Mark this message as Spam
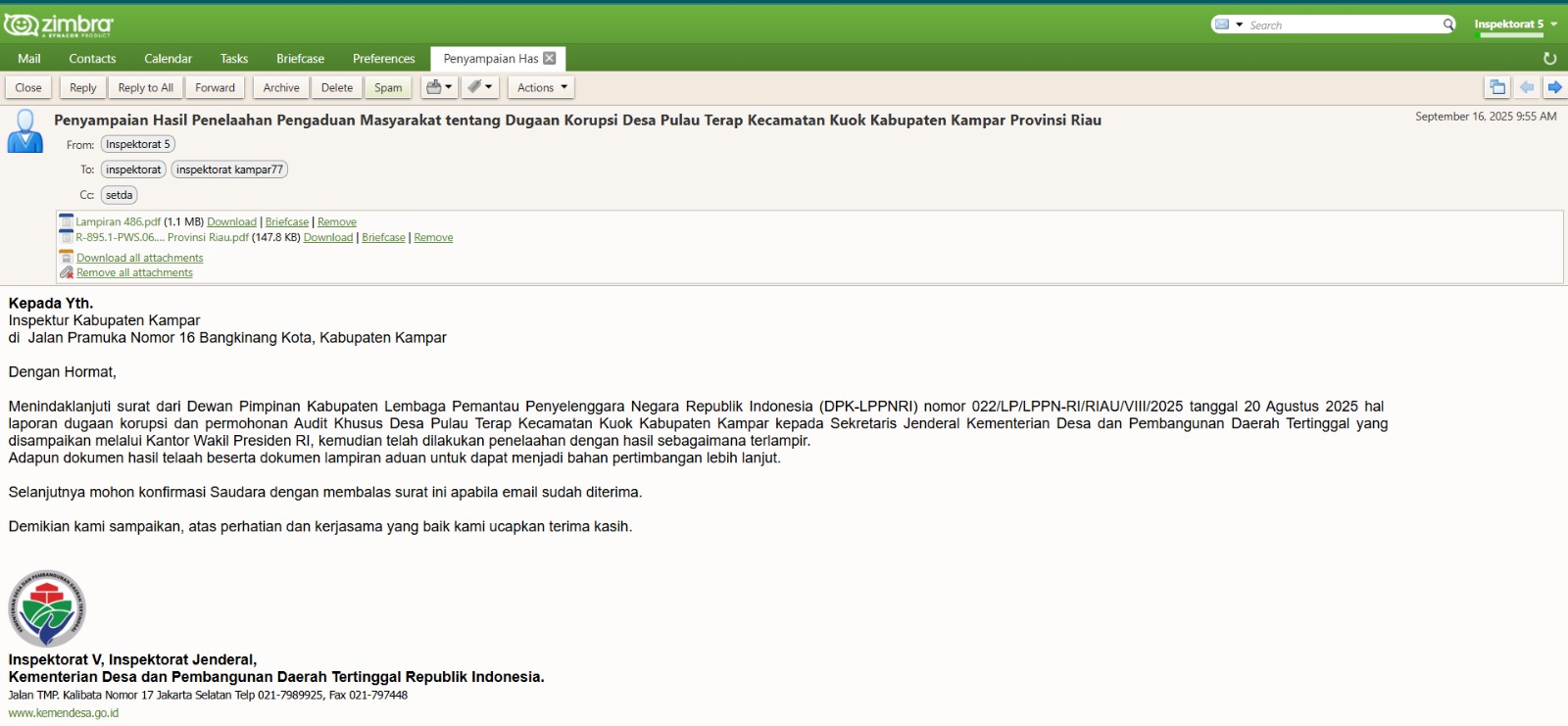Image resolution: width=1568 pixels, height=726 pixels. click(x=388, y=87)
